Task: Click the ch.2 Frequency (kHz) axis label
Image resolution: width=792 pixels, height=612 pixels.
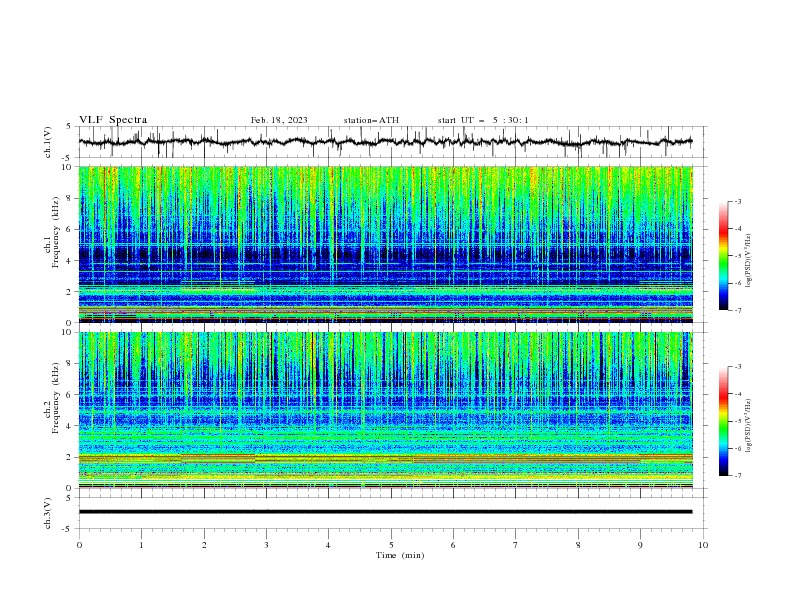Action: [52, 397]
